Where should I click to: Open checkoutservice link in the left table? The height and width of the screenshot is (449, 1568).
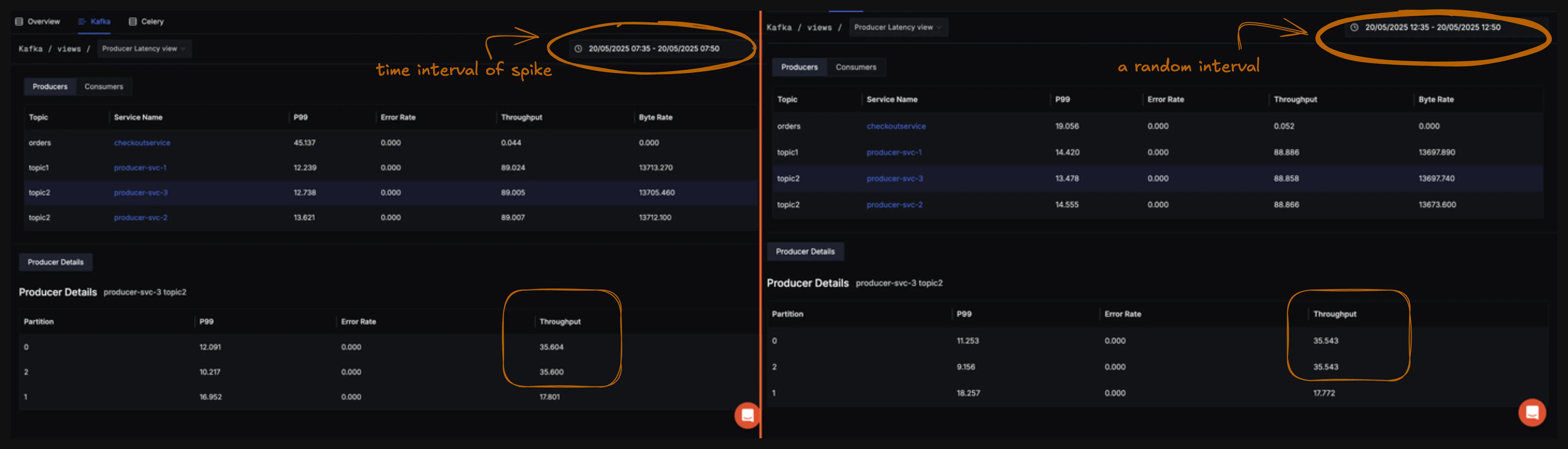[x=142, y=143]
